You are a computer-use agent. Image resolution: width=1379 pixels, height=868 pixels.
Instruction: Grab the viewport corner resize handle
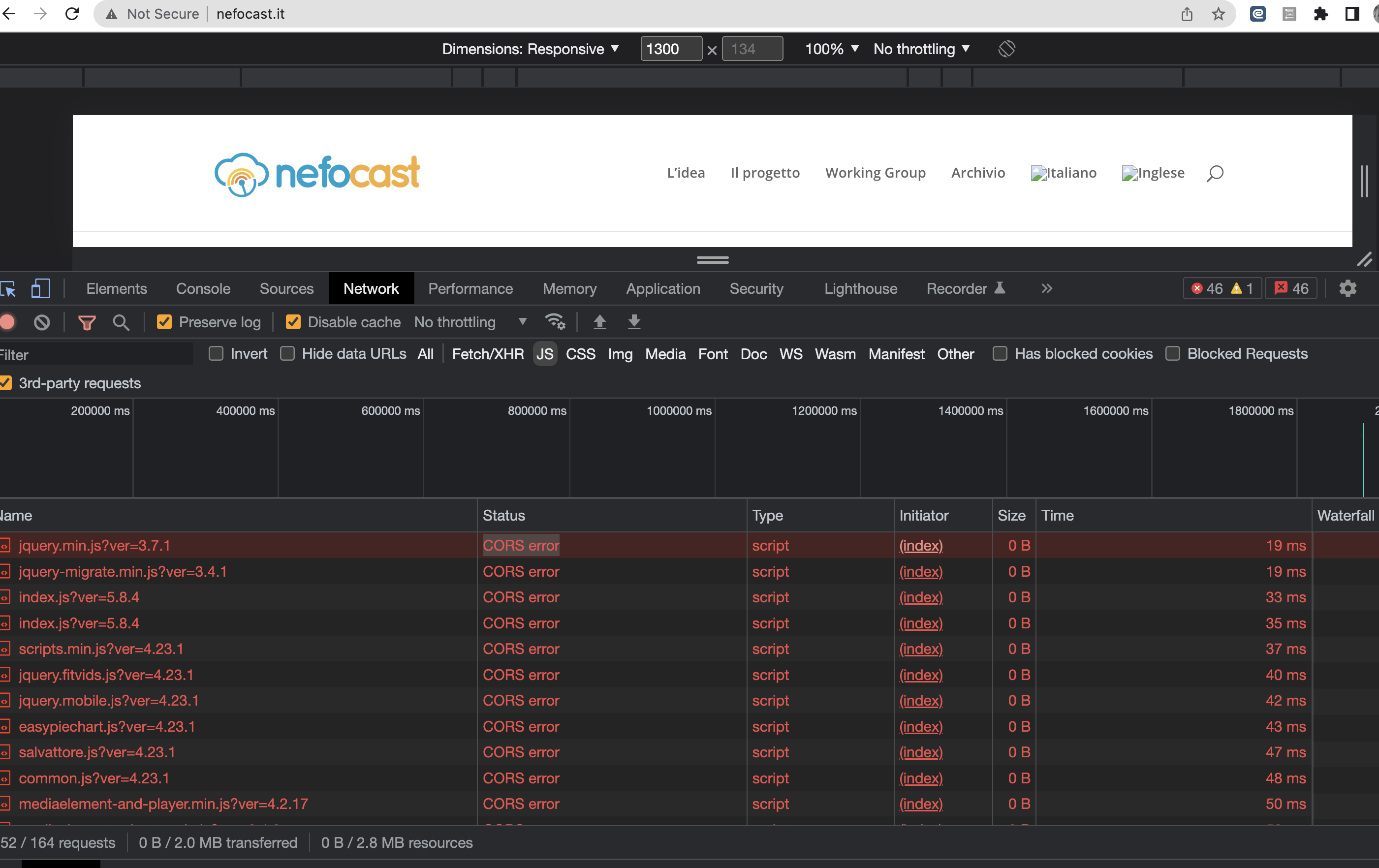click(1365, 259)
